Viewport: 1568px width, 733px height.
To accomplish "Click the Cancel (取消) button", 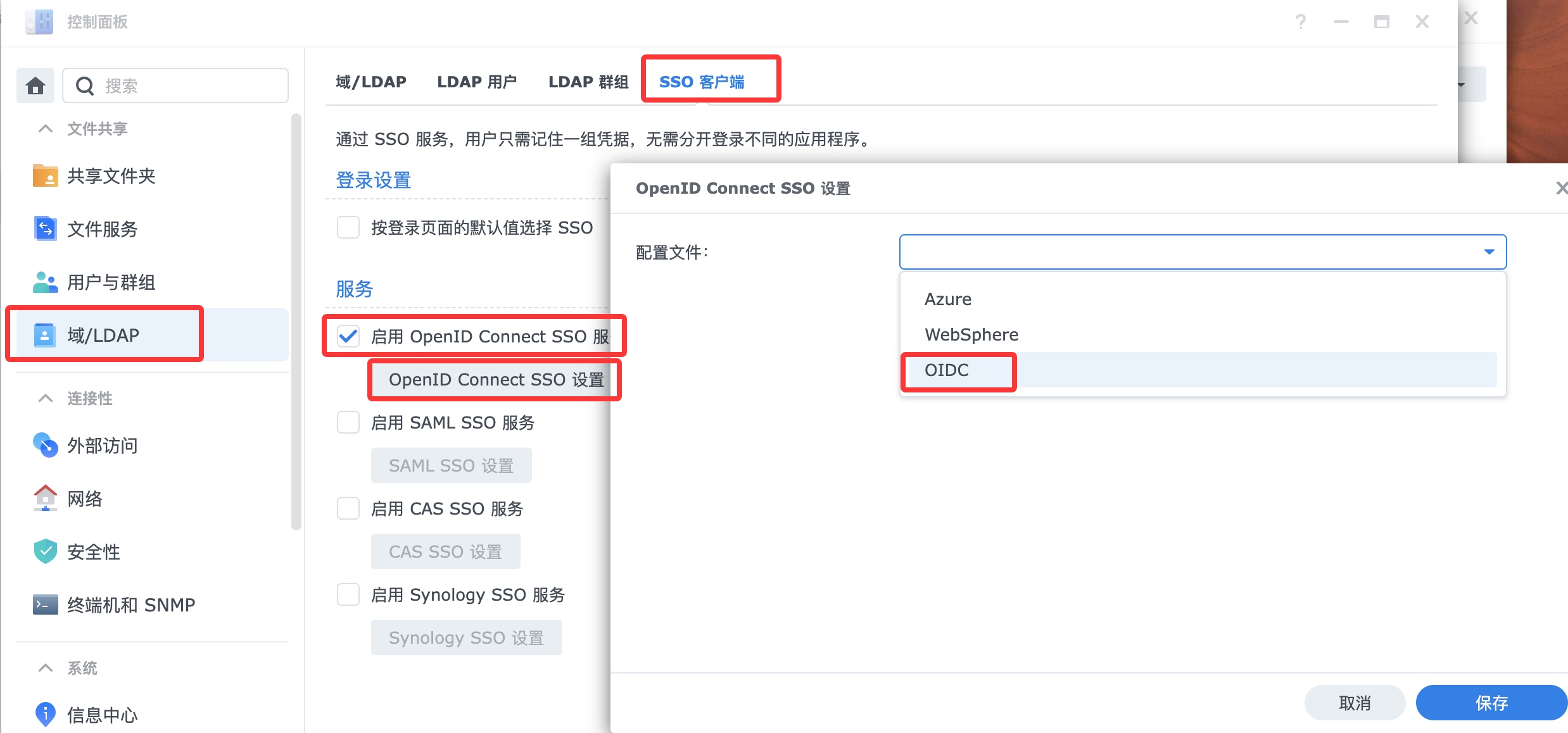I will pyautogui.click(x=1355, y=703).
